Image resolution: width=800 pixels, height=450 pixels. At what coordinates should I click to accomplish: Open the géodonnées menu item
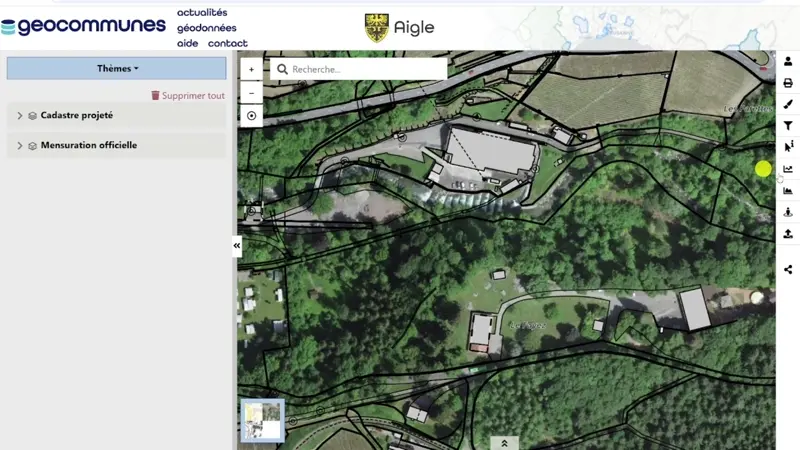206,28
